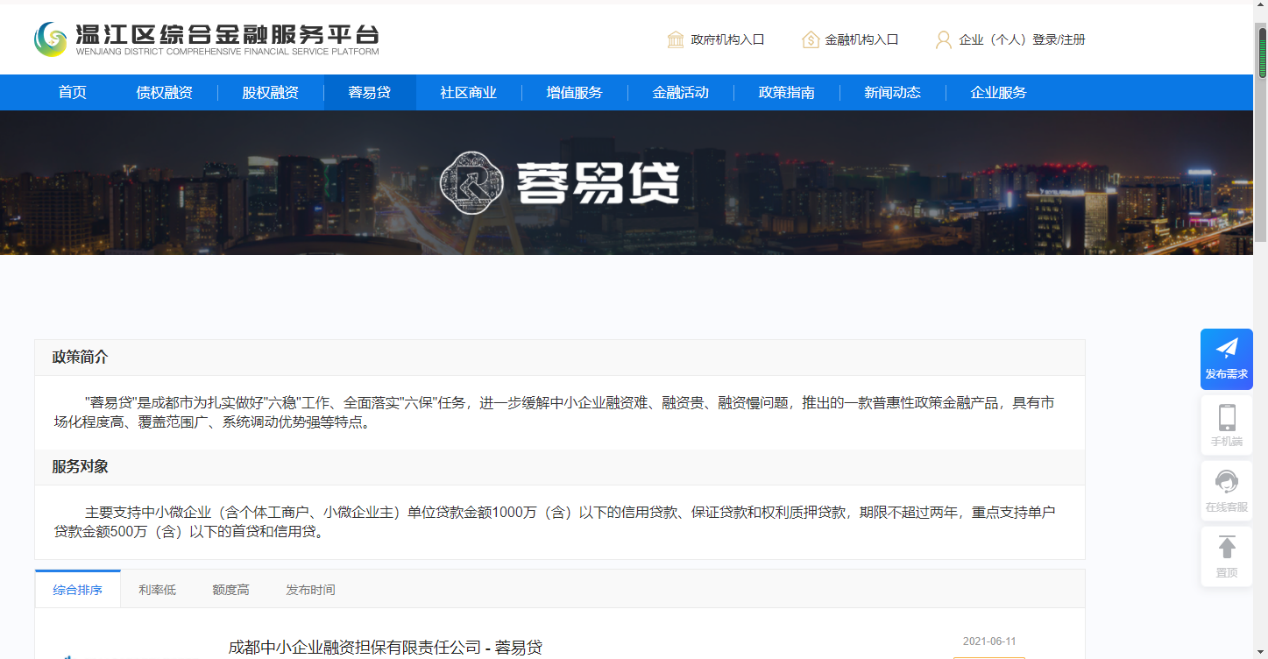Select 股权融资 in the navigation bar
Viewport: 1268px width, 659px height.
point(270,93)
